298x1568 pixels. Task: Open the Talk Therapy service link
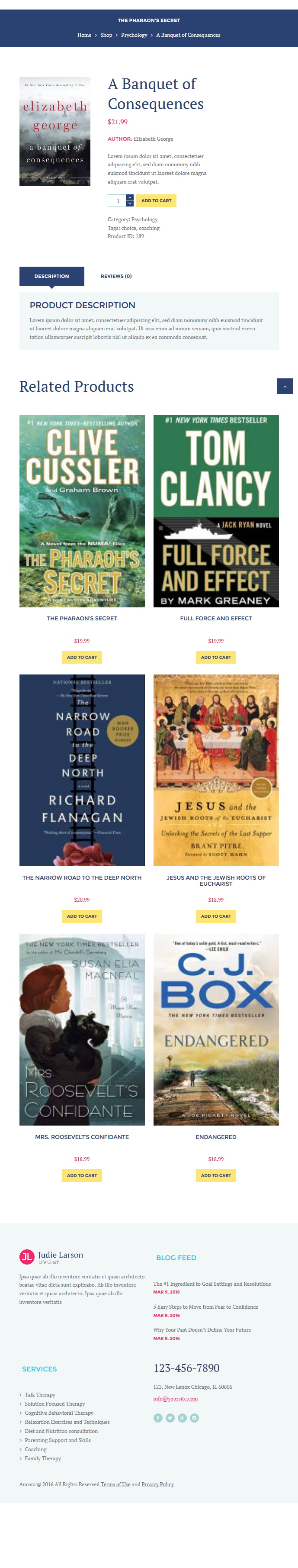[x=39, y=1394]
